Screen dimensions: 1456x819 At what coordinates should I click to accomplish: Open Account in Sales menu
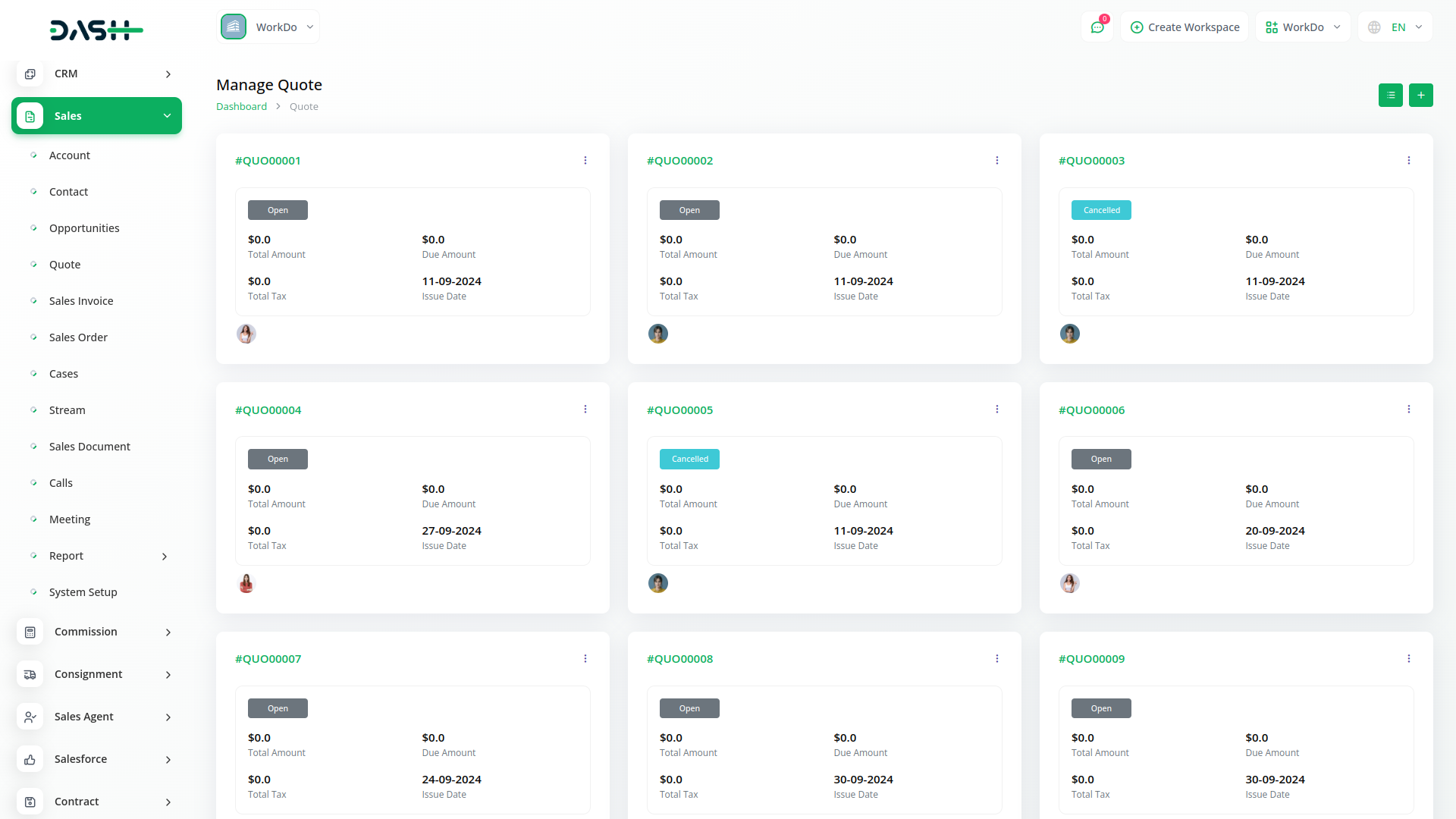(70, 155)
